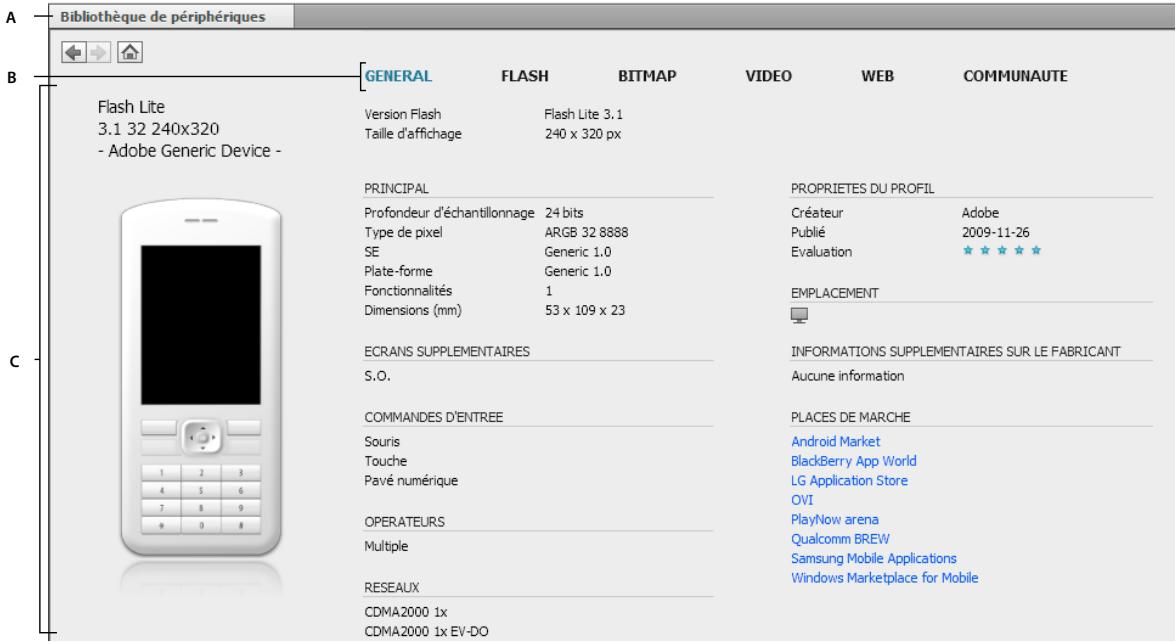Viewport: 1176px width, 643px height.
Task: Click the back arrow navigation icon
Action: click(74, 53)
